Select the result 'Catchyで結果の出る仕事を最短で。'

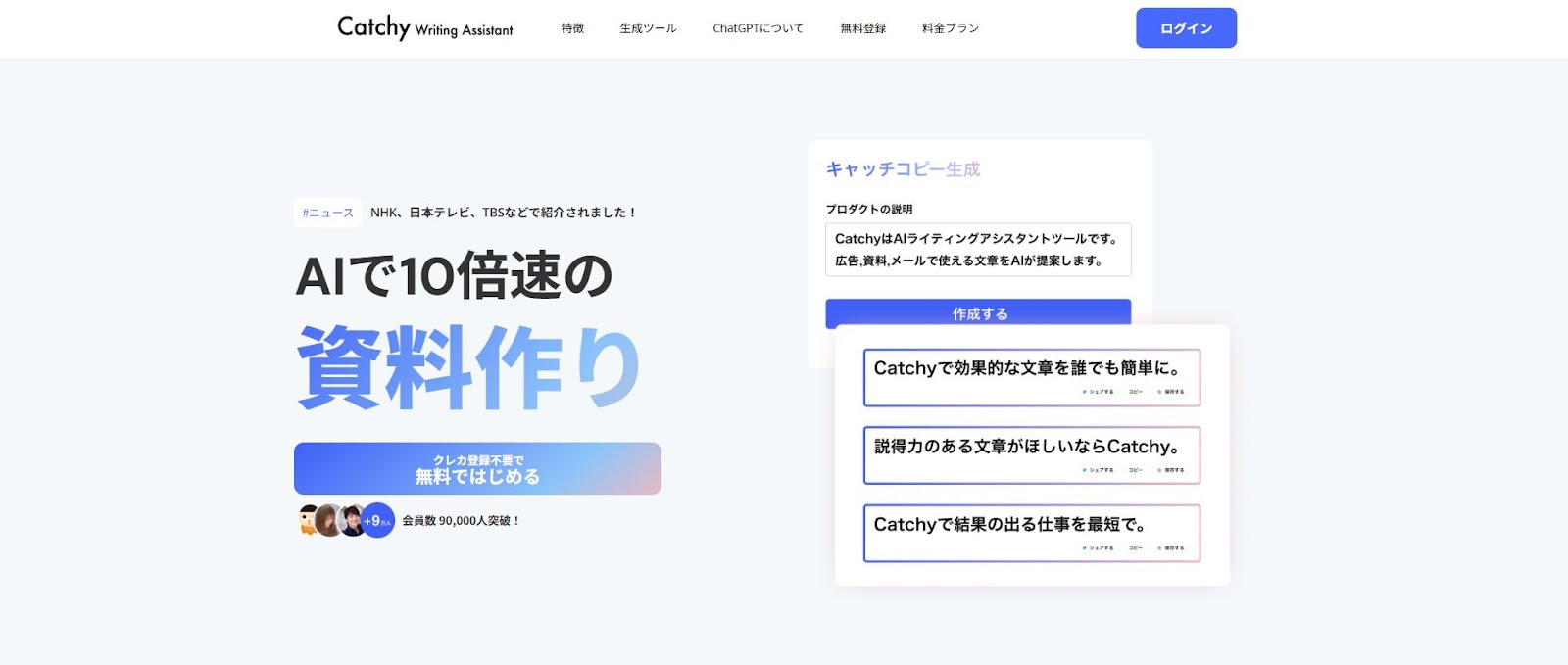pyautogui.click(x=1032, y=533)
